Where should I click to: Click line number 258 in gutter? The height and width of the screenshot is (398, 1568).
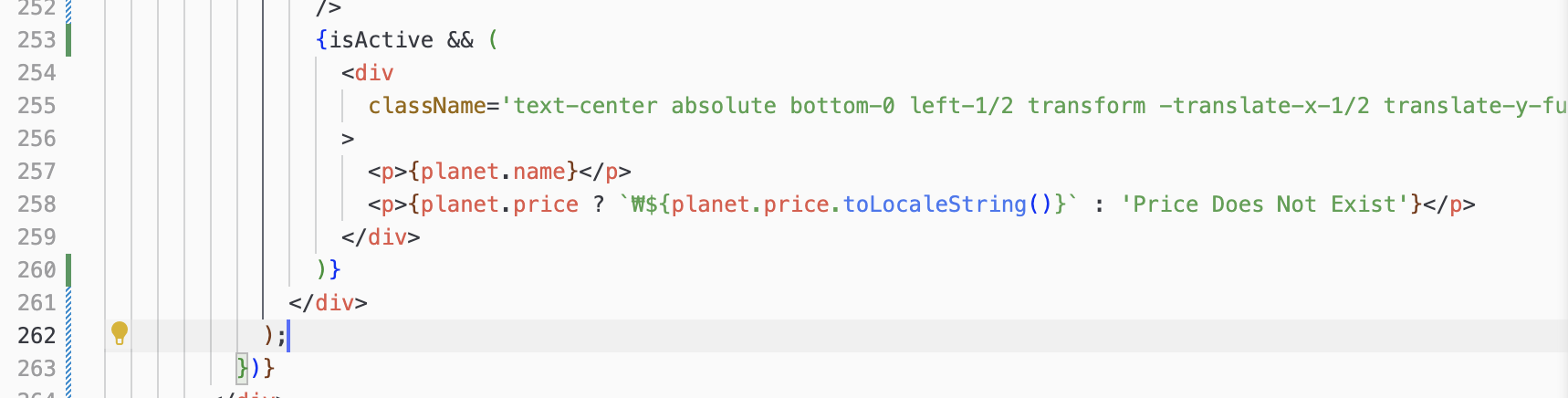coord(37,204)
